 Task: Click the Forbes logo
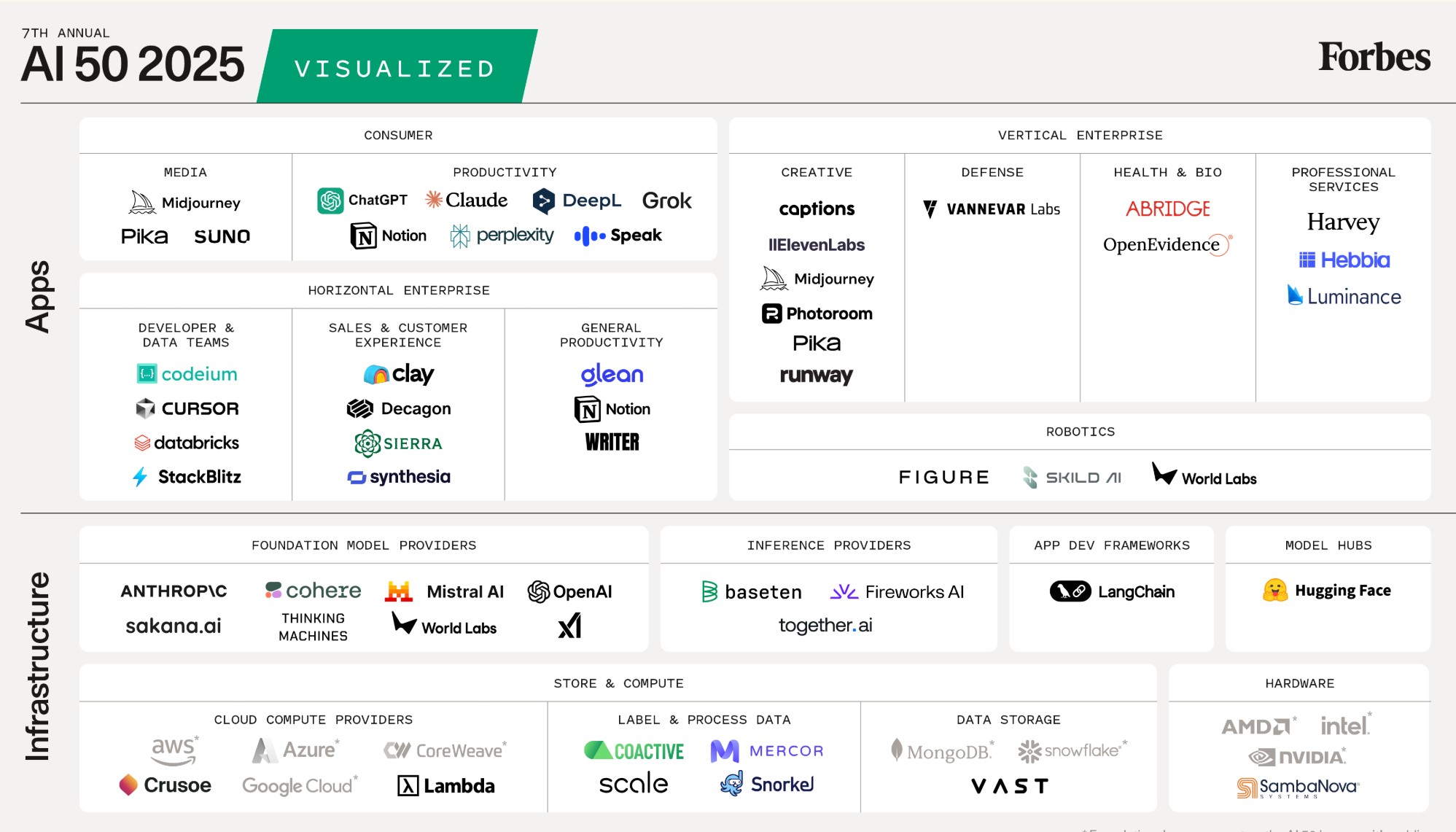tap(1374, 56)
